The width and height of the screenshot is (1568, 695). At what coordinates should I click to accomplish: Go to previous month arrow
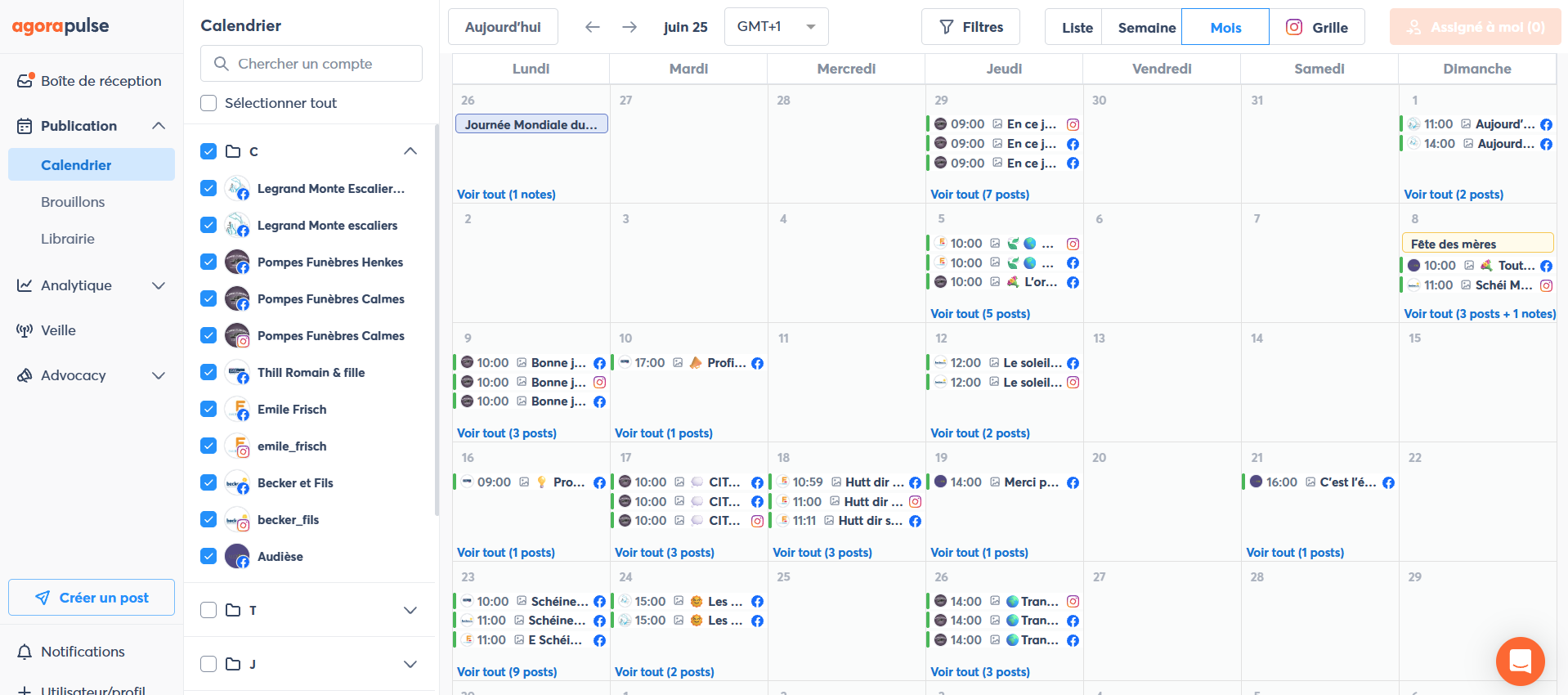[x=593, y=27]
